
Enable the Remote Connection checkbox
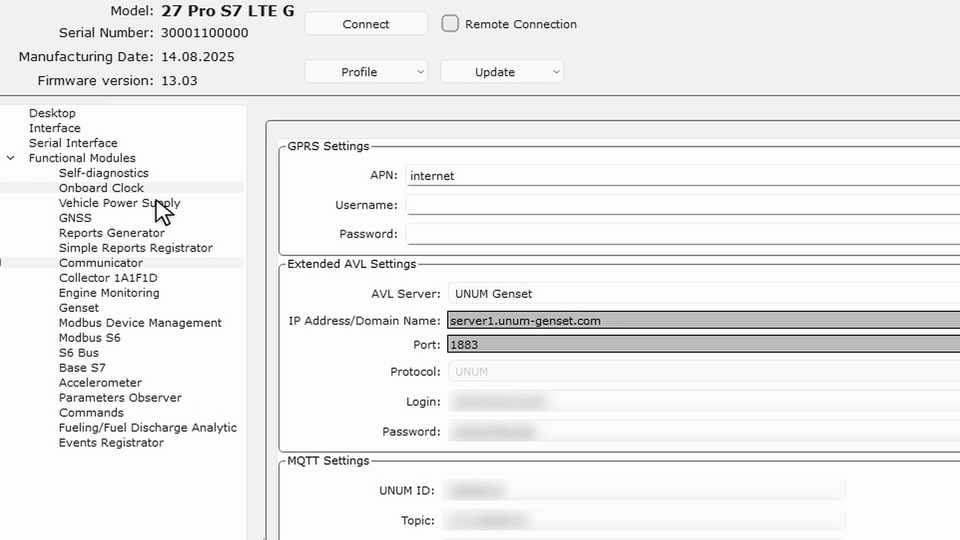coord(450,24)
